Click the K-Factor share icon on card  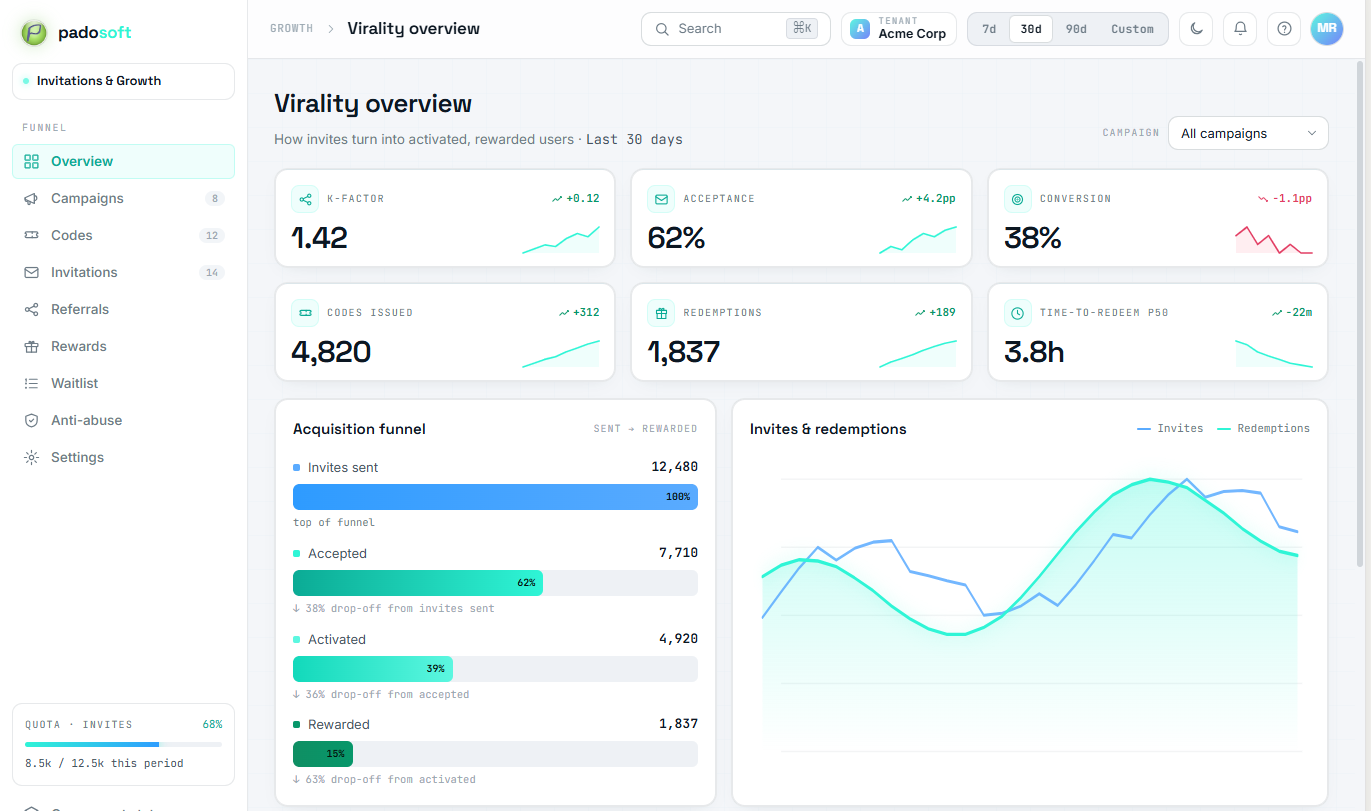pos(305,199)
